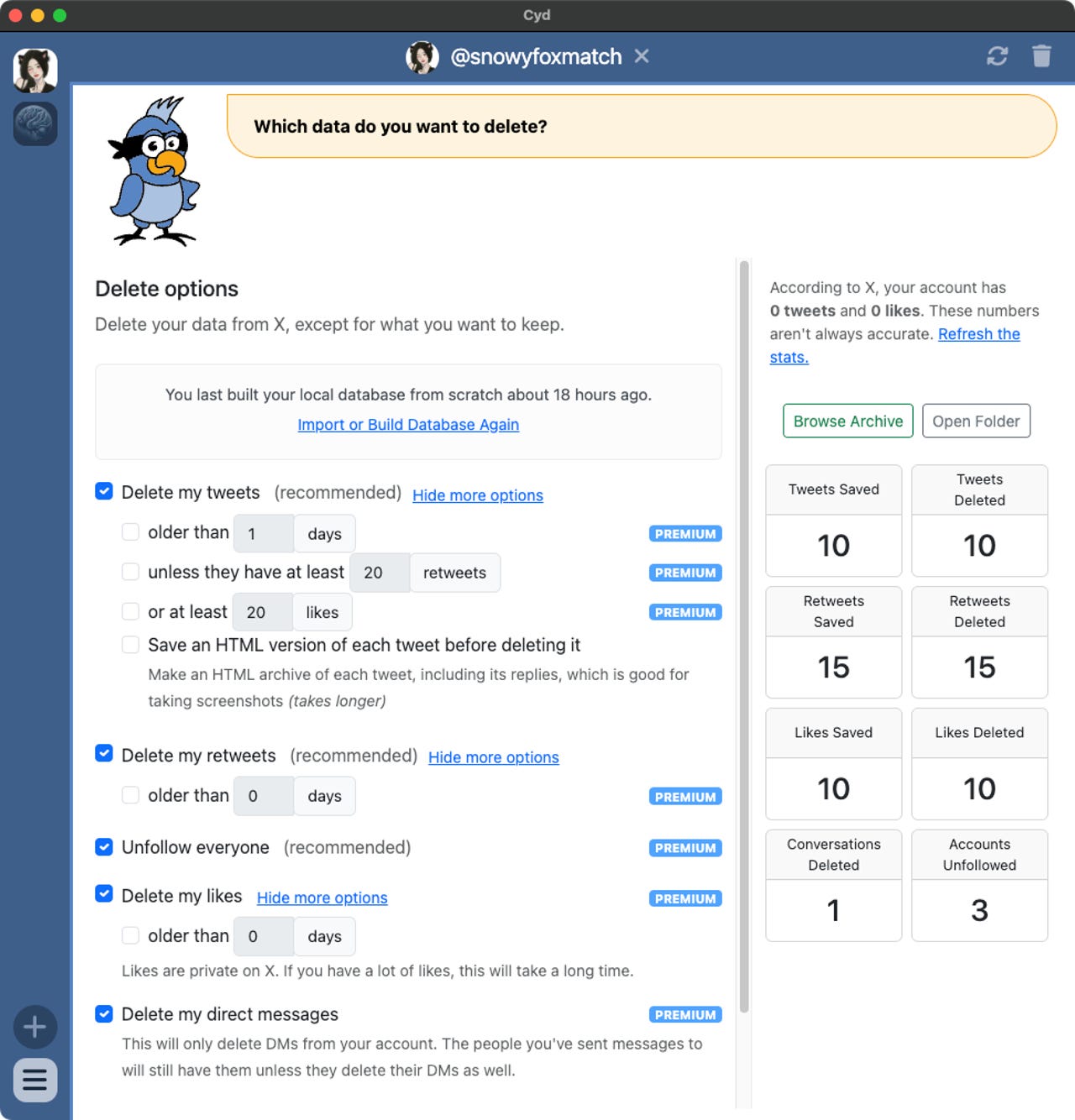Click the delete options panel scrollbar

[743, 636]
